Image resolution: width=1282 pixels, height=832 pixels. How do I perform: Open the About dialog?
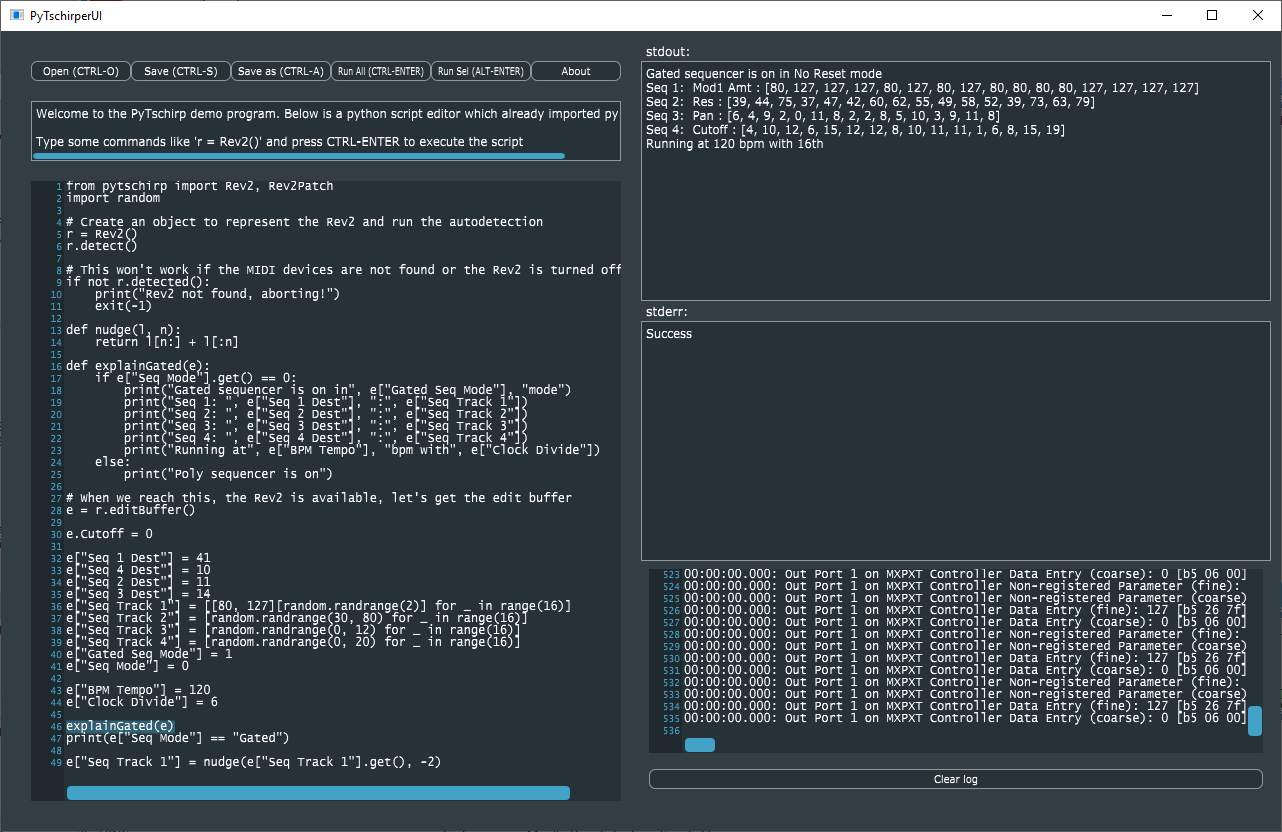tap(576, 71)
